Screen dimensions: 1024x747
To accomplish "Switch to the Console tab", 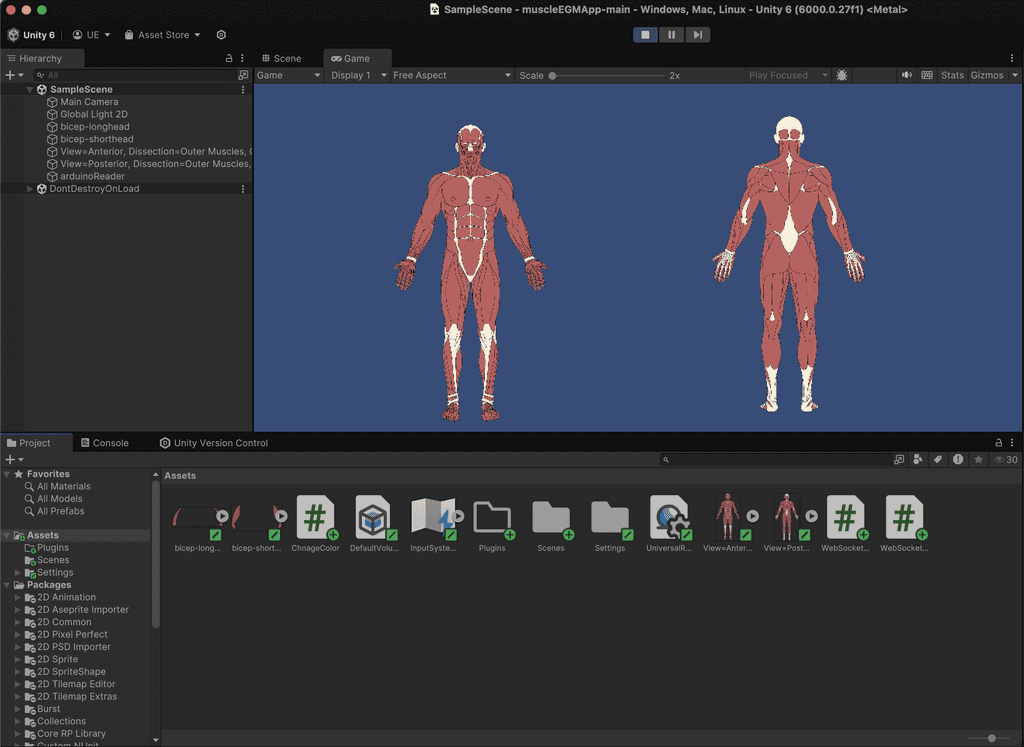I will coord(104,443).
